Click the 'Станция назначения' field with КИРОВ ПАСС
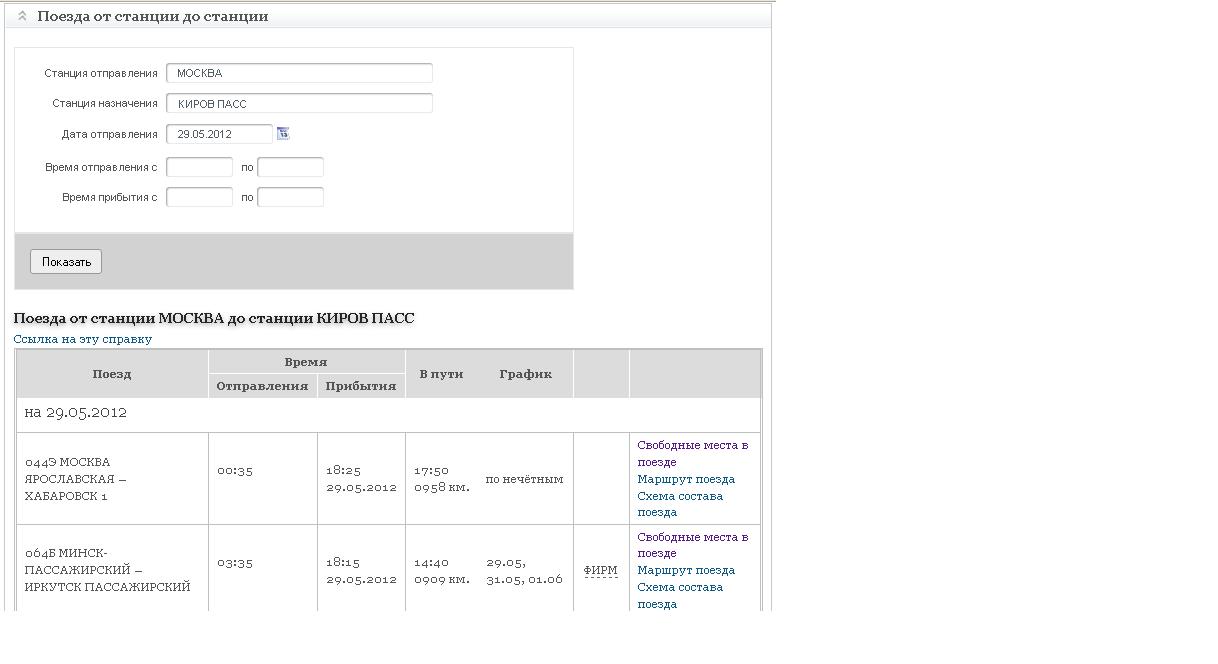This screenshot has width=1218, height=664. click(x=299, y=103)
